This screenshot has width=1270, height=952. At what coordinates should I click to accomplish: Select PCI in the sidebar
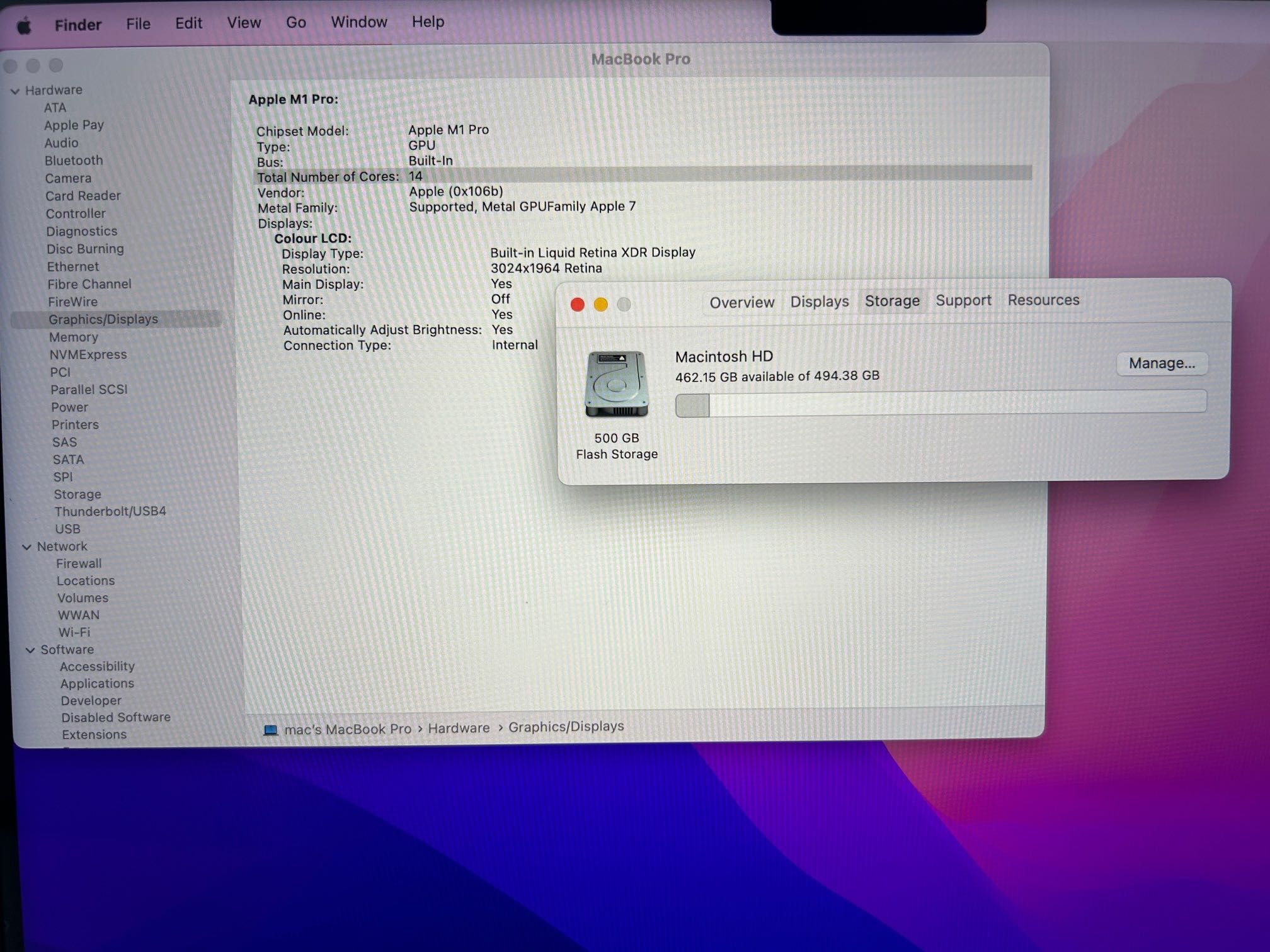coord(60,372)
